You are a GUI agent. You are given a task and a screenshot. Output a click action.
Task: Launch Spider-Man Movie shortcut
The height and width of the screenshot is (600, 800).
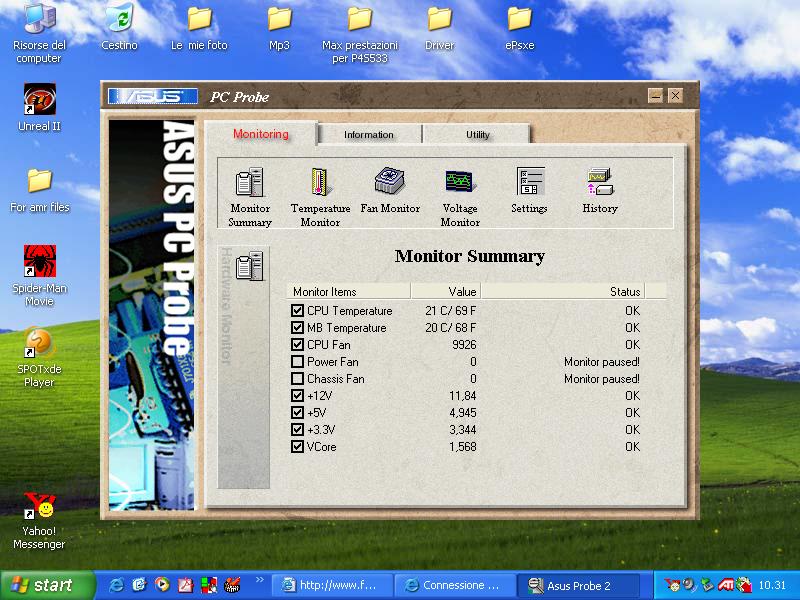tap(39, 261)
